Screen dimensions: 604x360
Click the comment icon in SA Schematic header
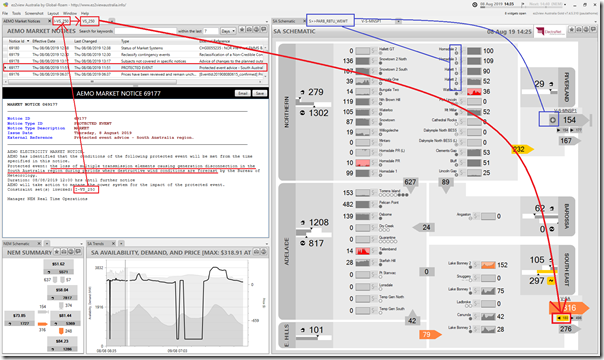pos(592,30)
